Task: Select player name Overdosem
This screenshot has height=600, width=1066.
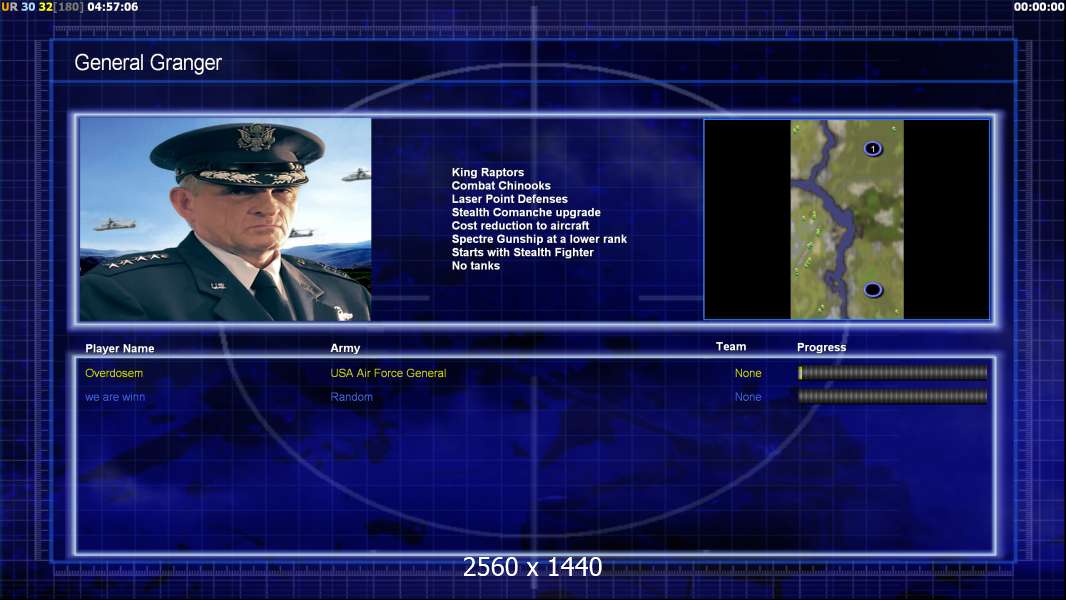Action: coord(114,373)
